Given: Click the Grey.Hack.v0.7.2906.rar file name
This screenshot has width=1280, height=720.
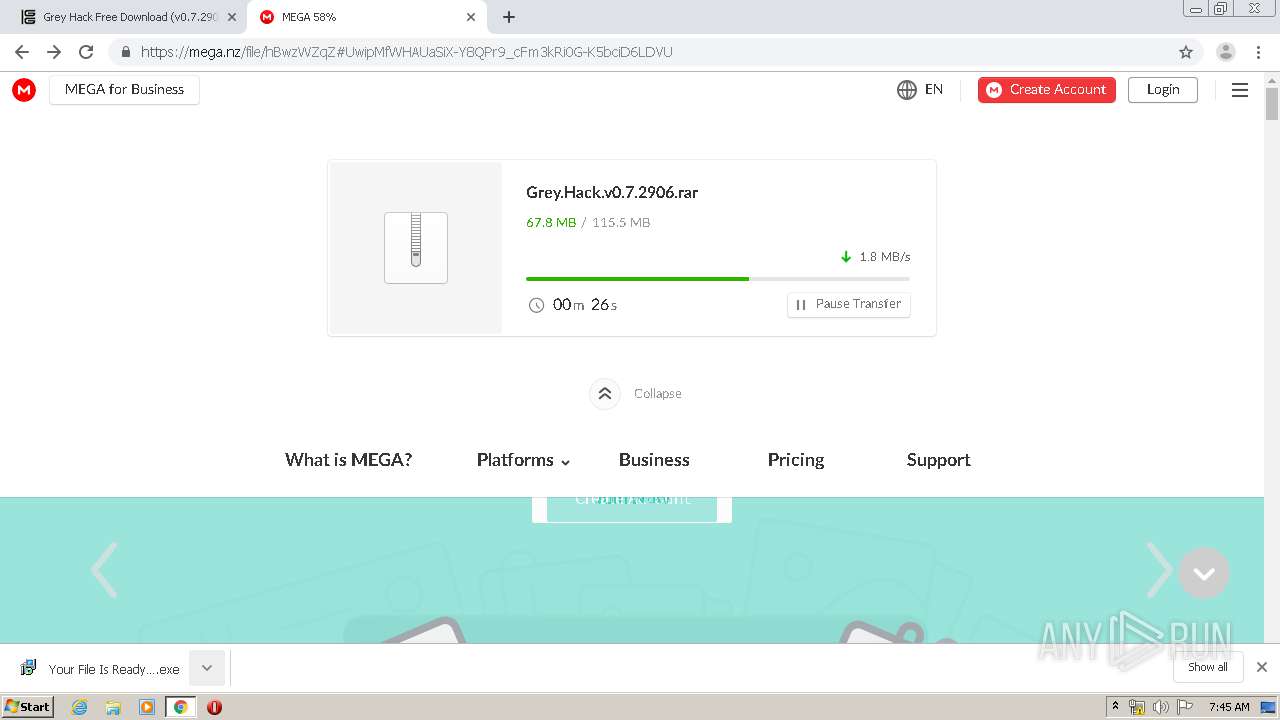Looking at the screenshot, I should [x=612, y=193].
